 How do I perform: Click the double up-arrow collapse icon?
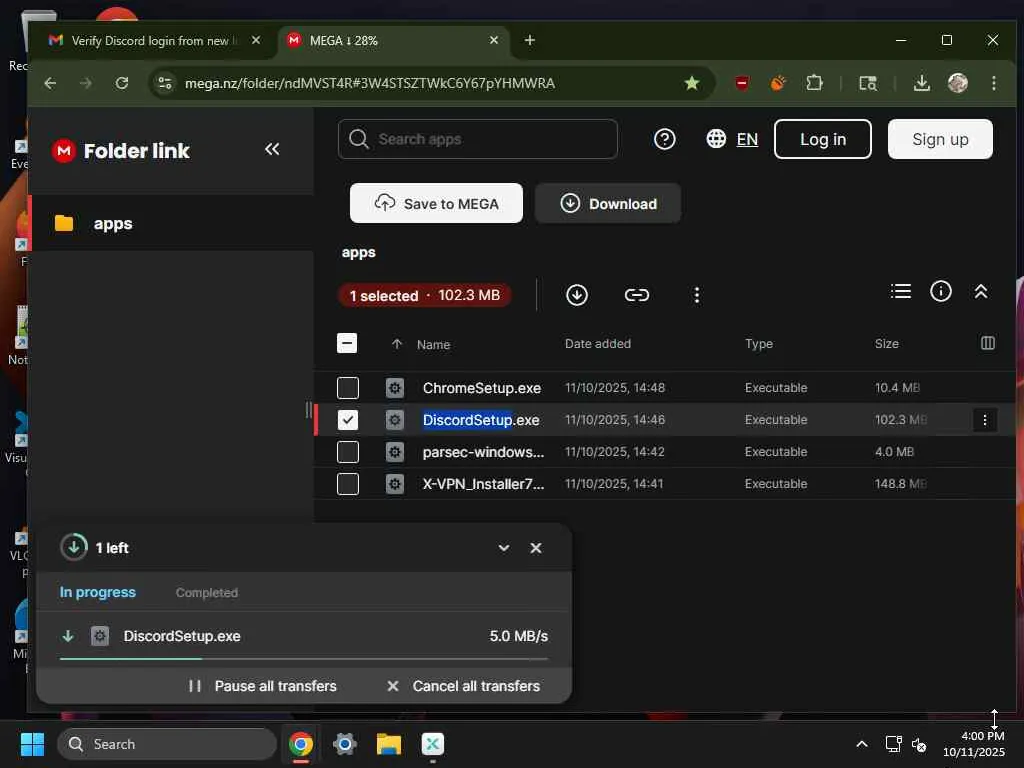[x=980, y=291]
